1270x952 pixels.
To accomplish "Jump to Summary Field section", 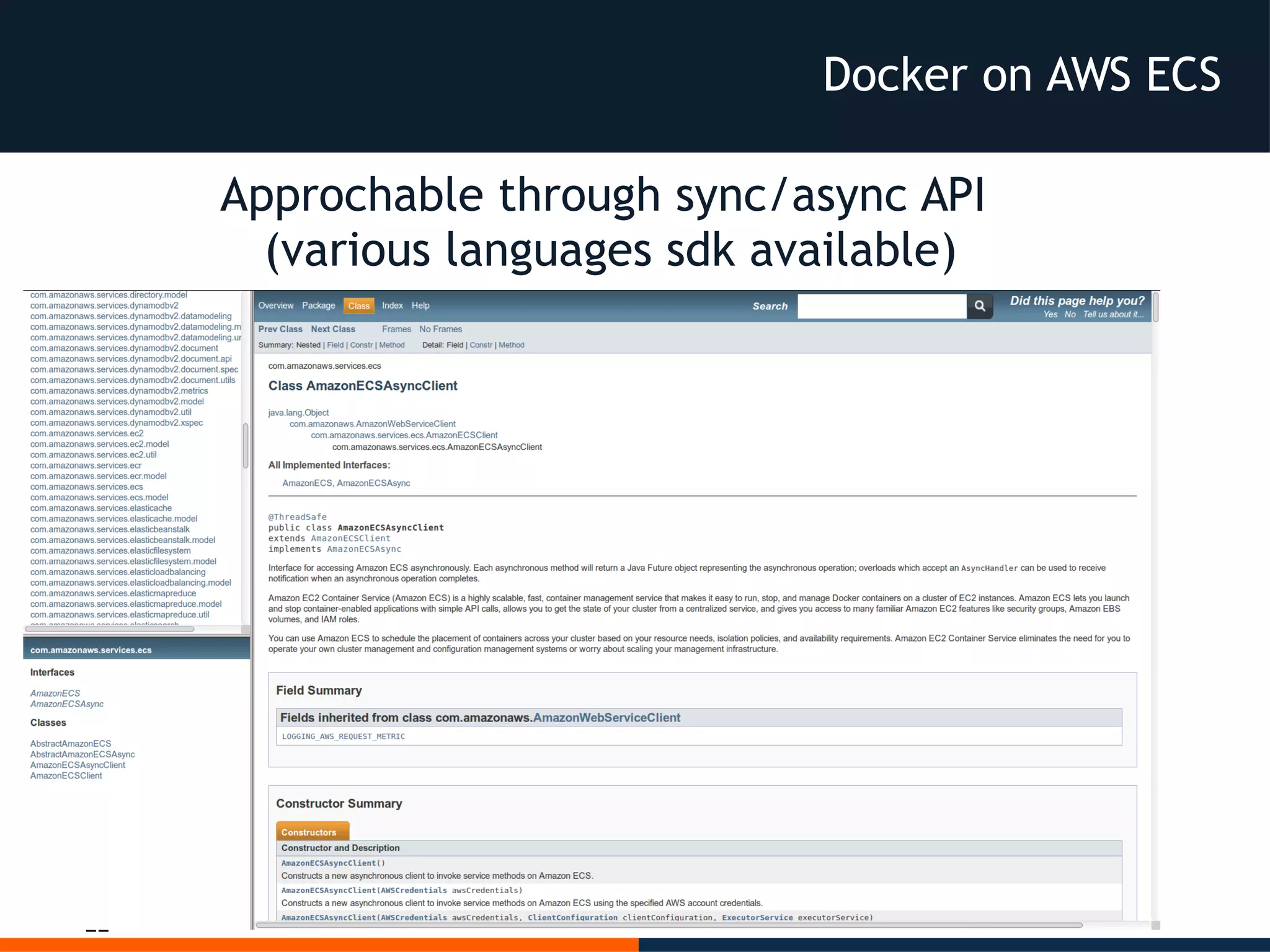I will (335, 345).
